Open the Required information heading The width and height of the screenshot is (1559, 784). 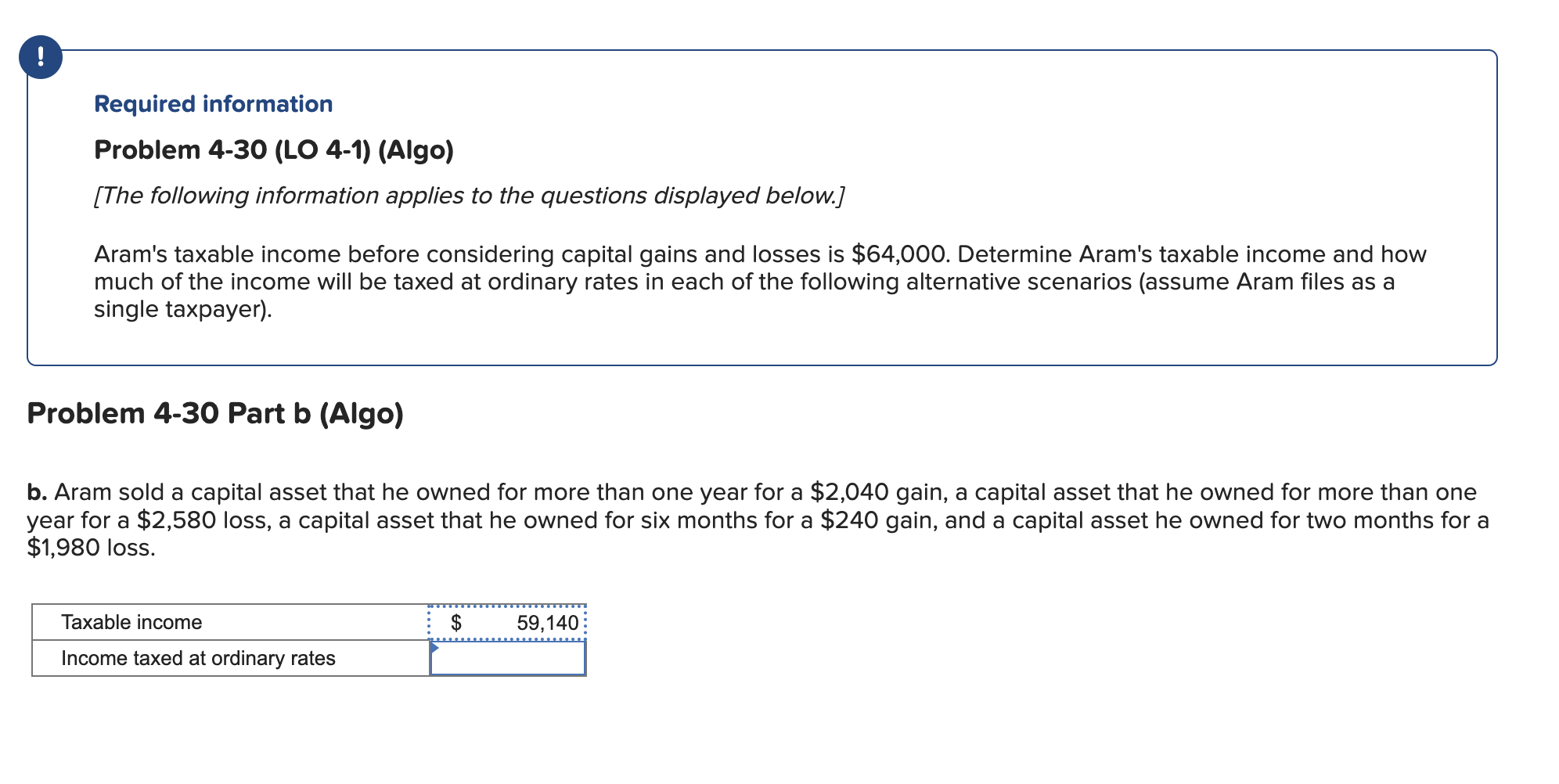[211, 103]
